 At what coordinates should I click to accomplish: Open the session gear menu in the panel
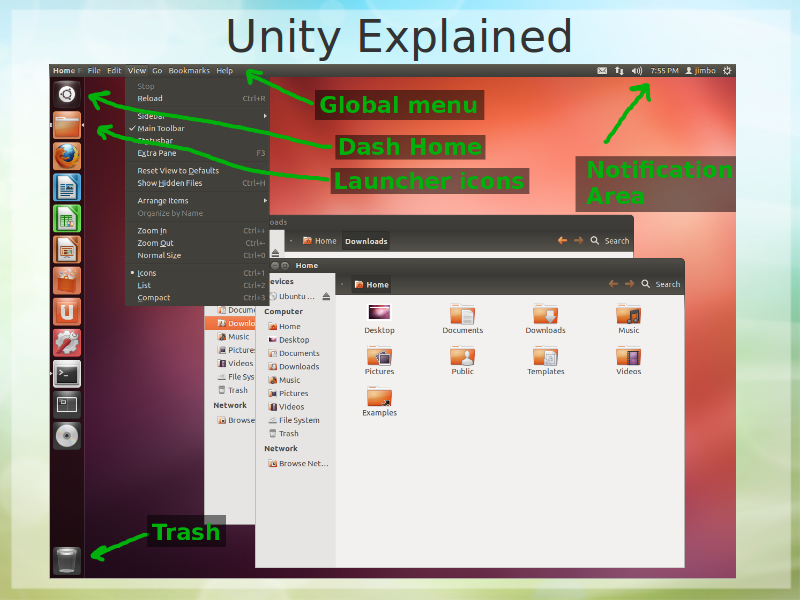coord(727,71)
